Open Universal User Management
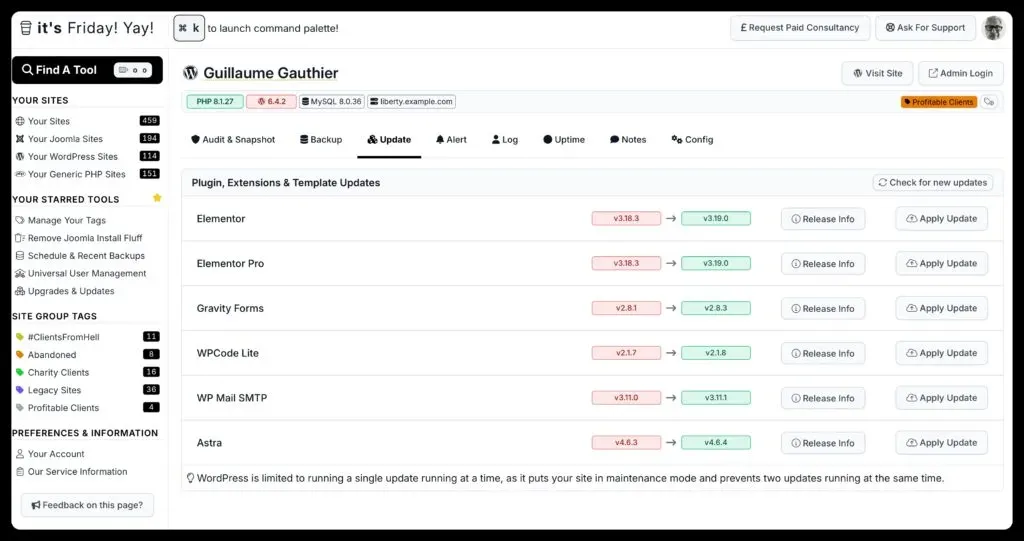The width and height of the screenshot is (1024, 541). coord(80,273)
